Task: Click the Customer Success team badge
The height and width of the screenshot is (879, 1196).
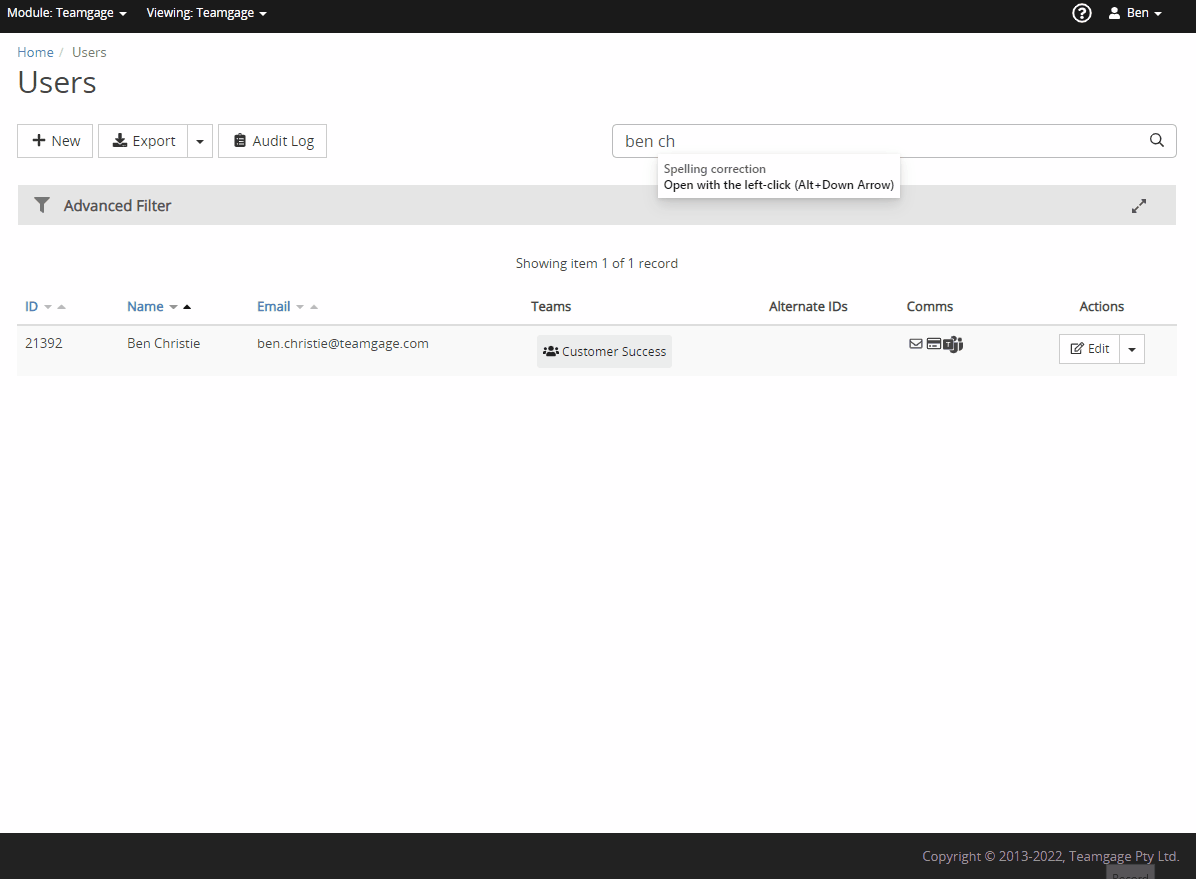Action: click(604, 351)
